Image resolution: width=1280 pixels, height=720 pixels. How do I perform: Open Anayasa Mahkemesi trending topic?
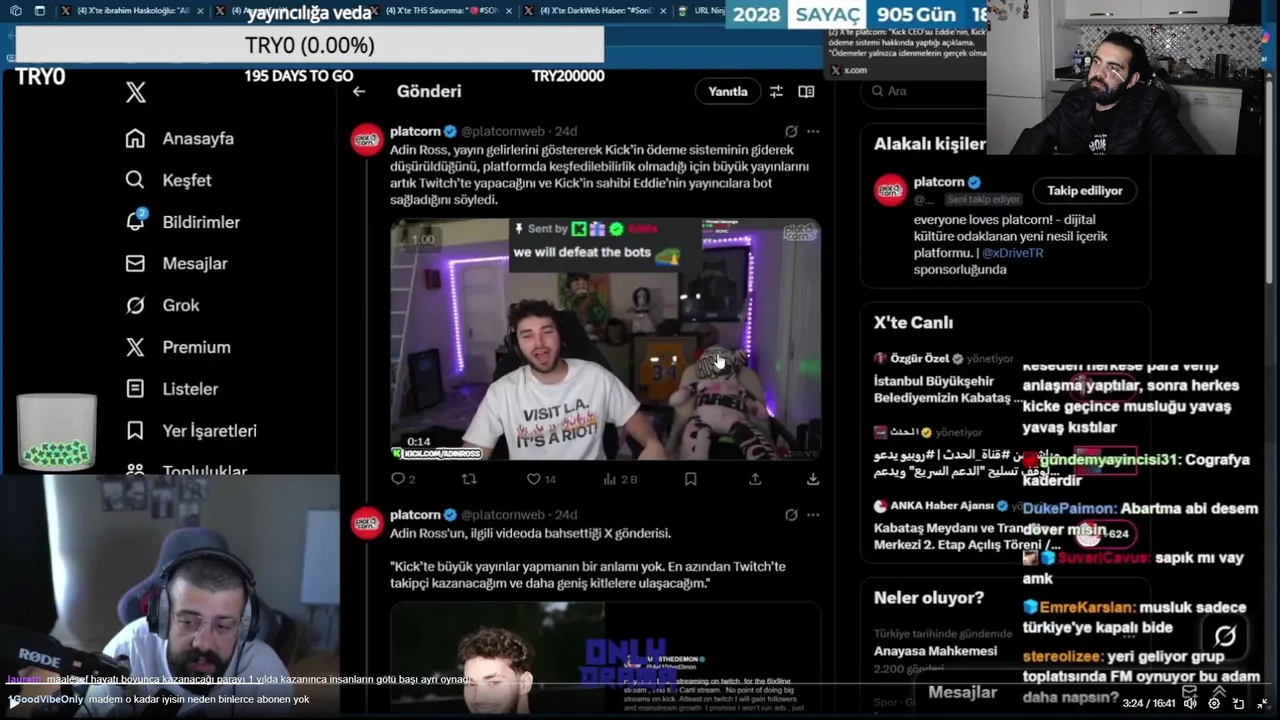[x=935, y=651]
